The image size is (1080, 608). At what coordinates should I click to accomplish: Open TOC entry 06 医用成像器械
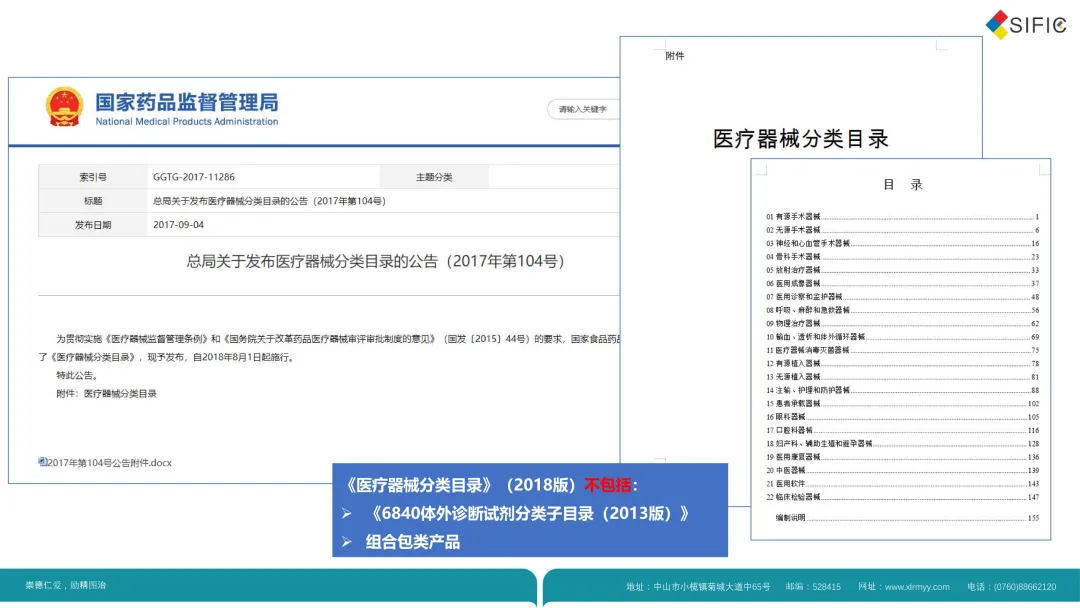[x=902, y=284]
